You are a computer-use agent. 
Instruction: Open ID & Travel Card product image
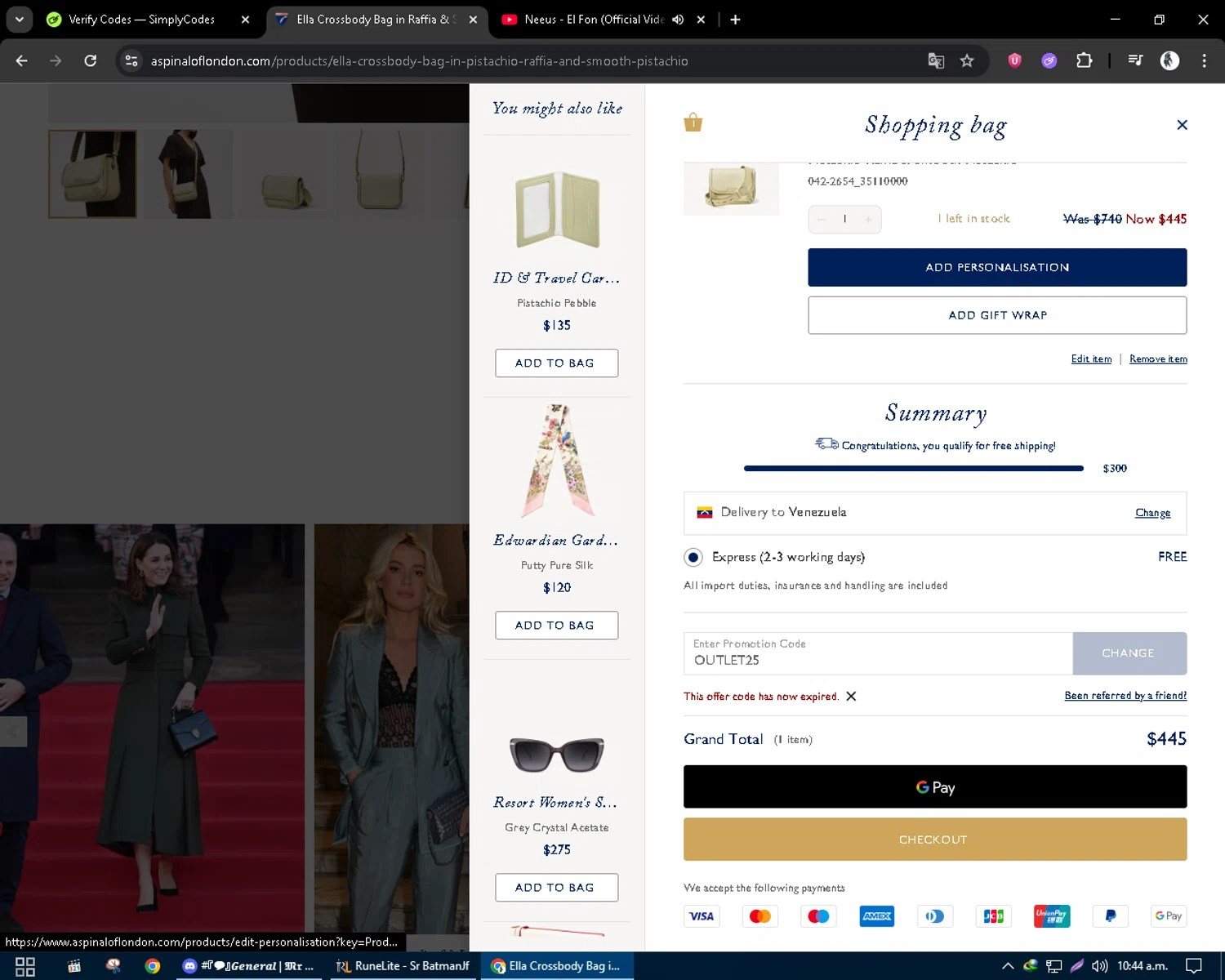click(x=557, y=210)
